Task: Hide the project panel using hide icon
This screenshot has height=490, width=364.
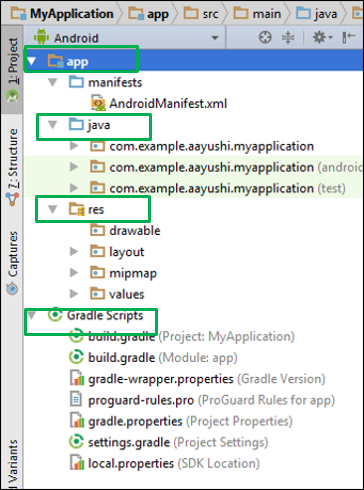Action: (348, 37)
